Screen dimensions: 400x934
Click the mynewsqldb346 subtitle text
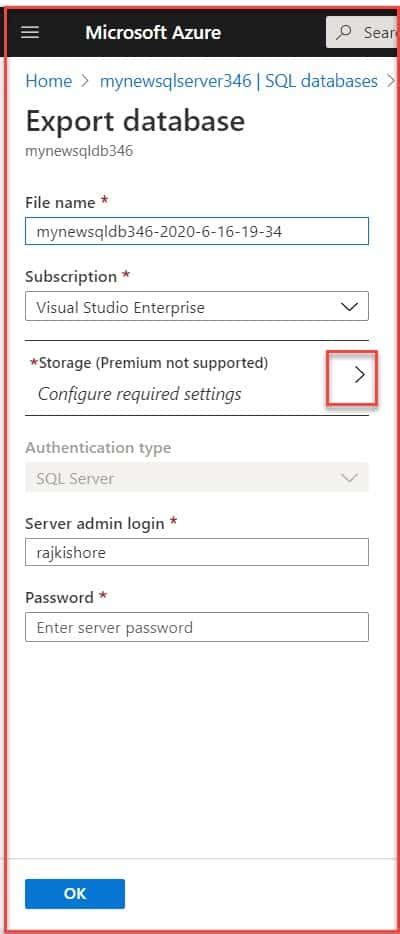pyautogui.click(x=79, y=151)
